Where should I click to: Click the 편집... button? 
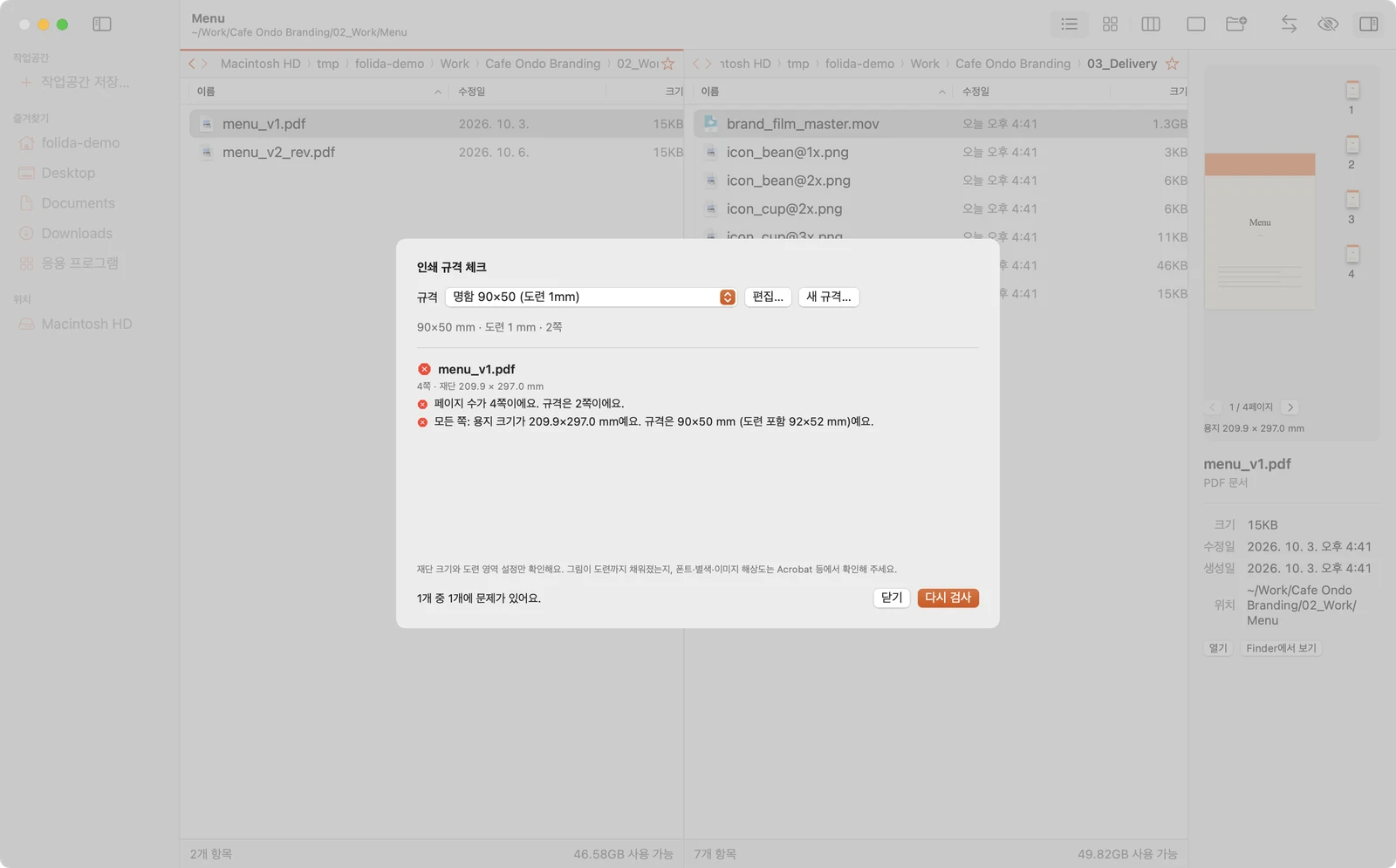(x=768, y=297)
